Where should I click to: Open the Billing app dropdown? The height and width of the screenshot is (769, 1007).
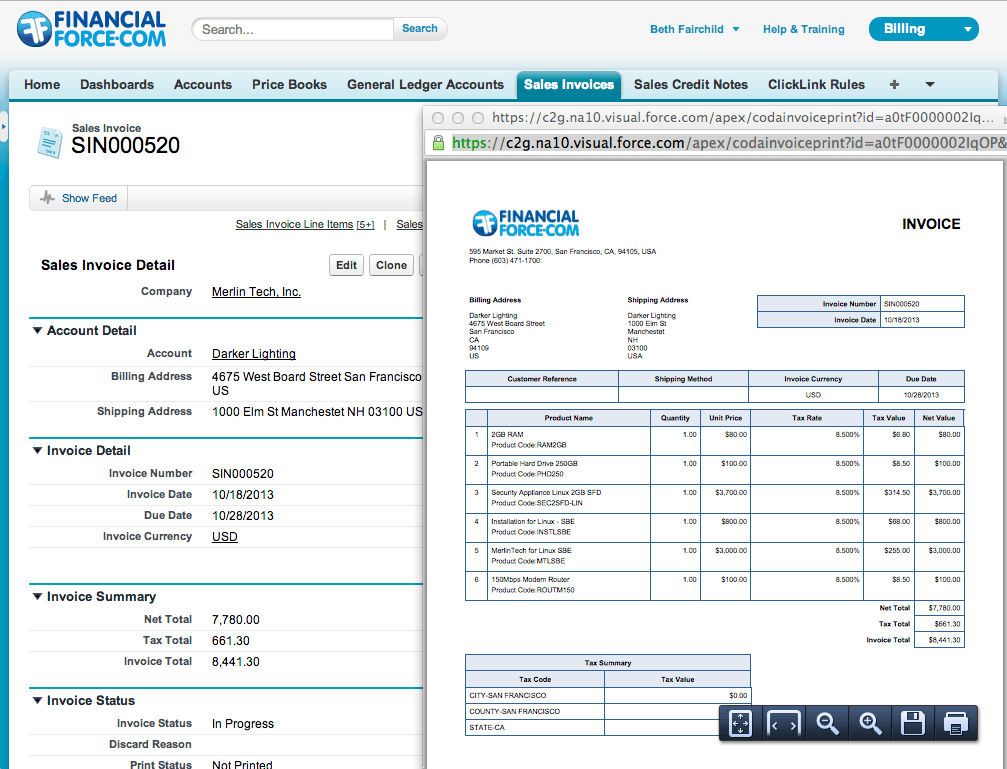coord(924,29)
